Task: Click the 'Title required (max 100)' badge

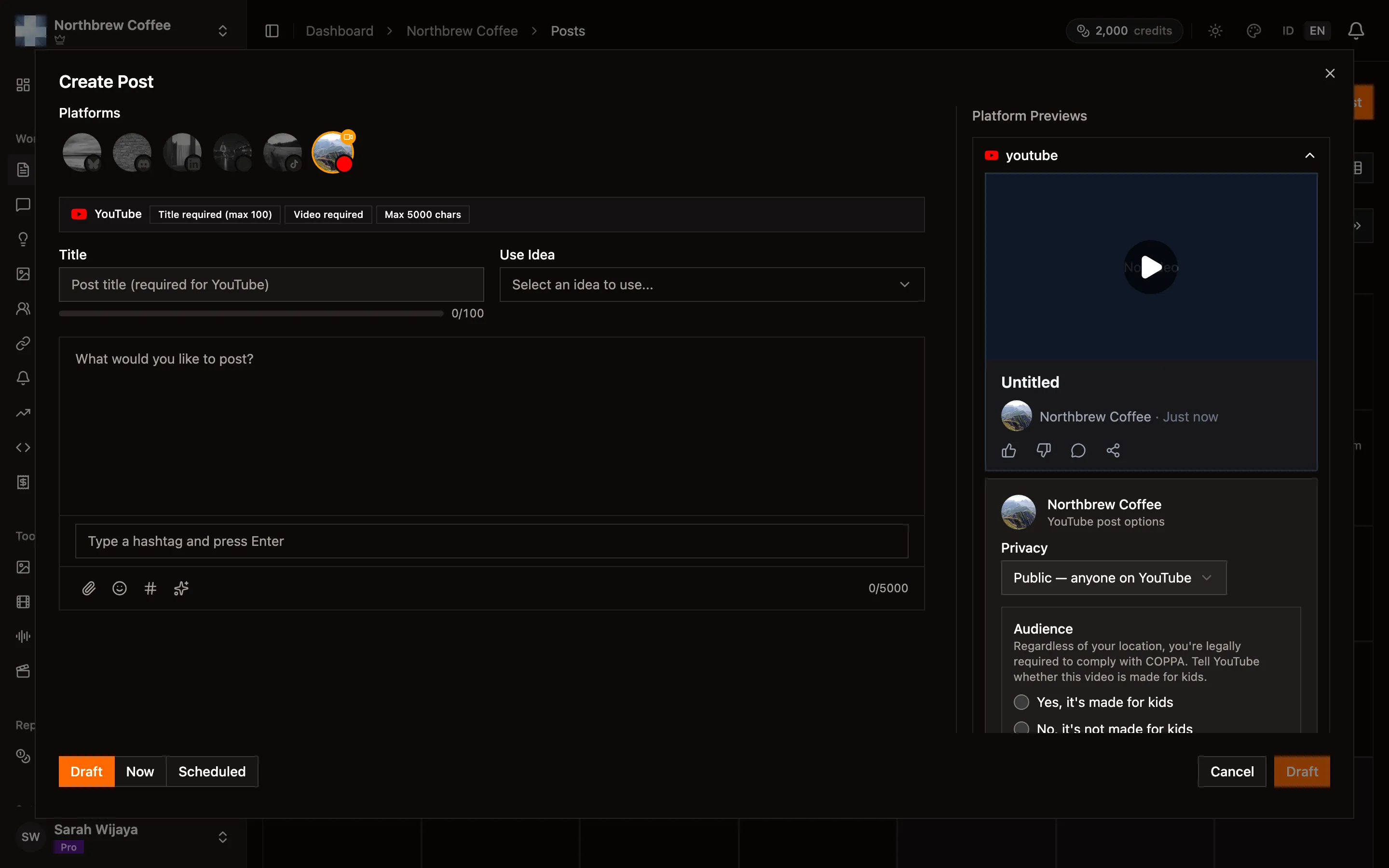Action: (215, 214)
